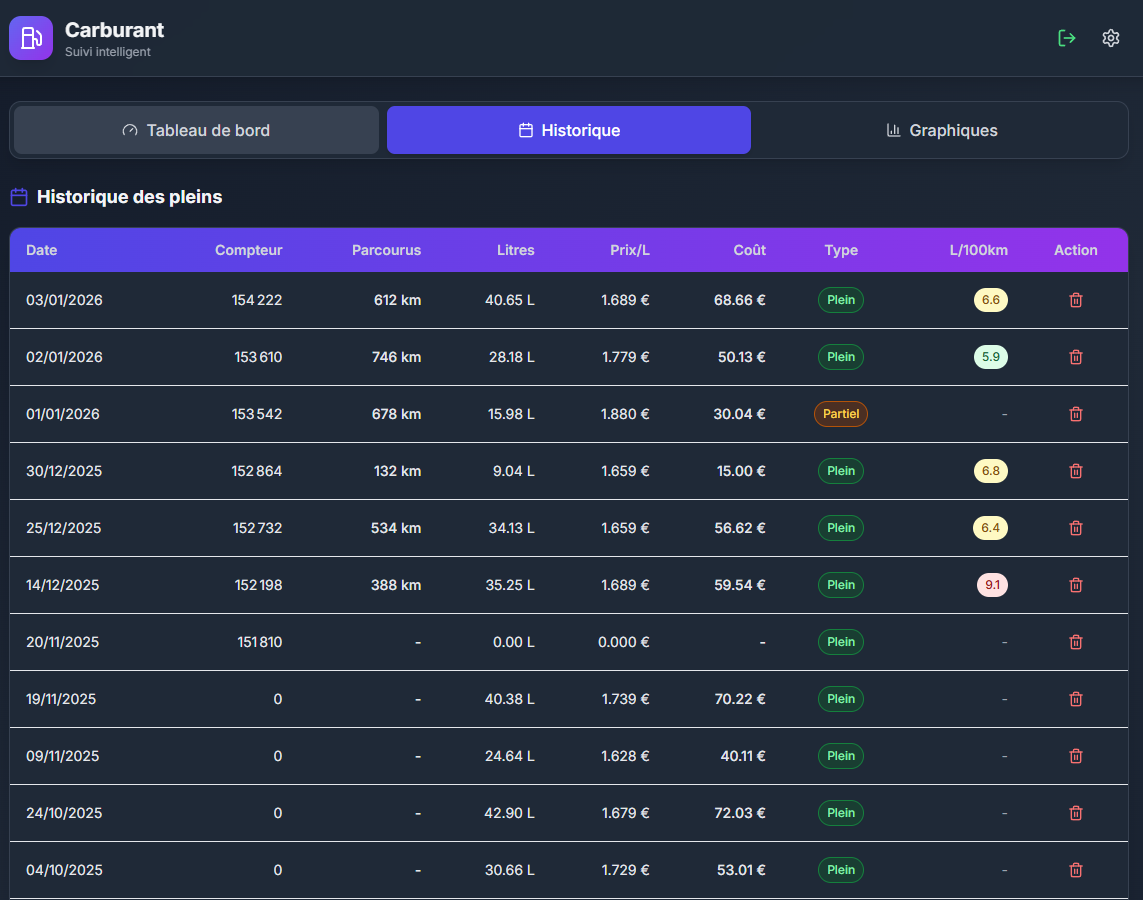Delete the 03/01/2026 fill-up entry
Viewport: 1143px width, 900px height.
point(1076,300)
